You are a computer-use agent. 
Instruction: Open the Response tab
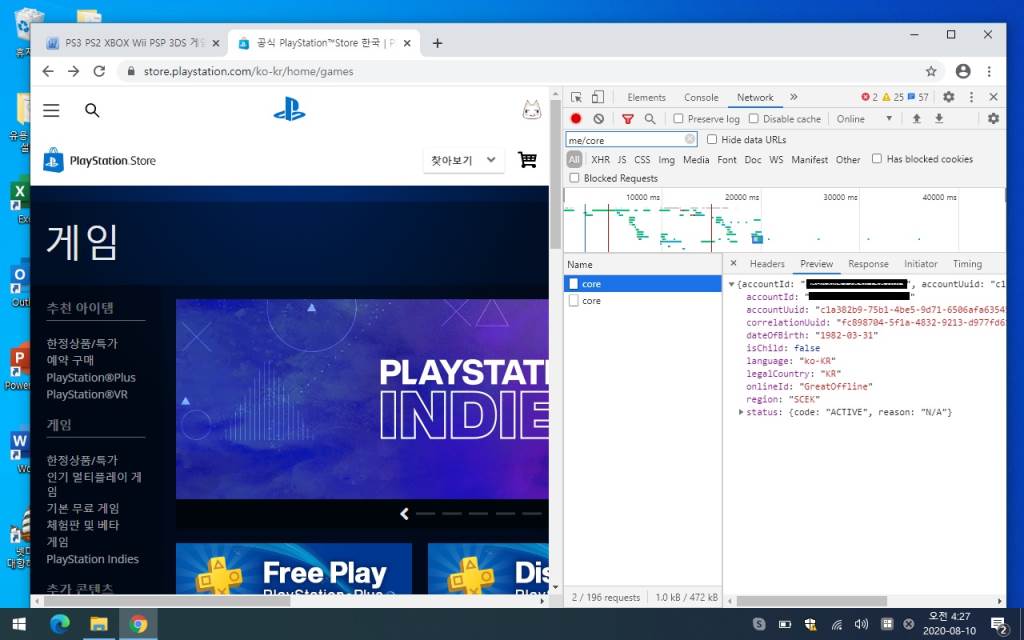[868, 264]
